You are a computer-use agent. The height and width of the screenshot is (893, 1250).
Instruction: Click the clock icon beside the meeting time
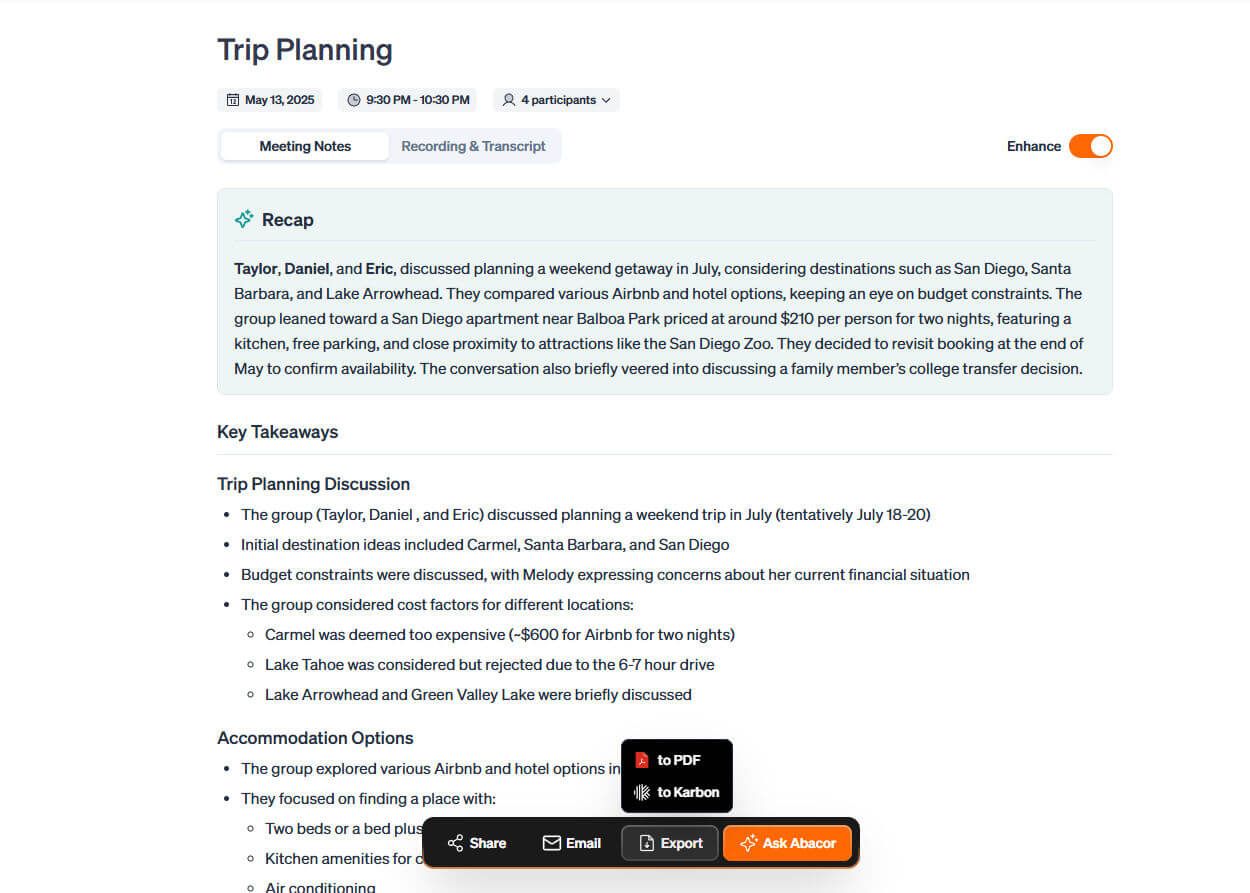coord(354,100)
